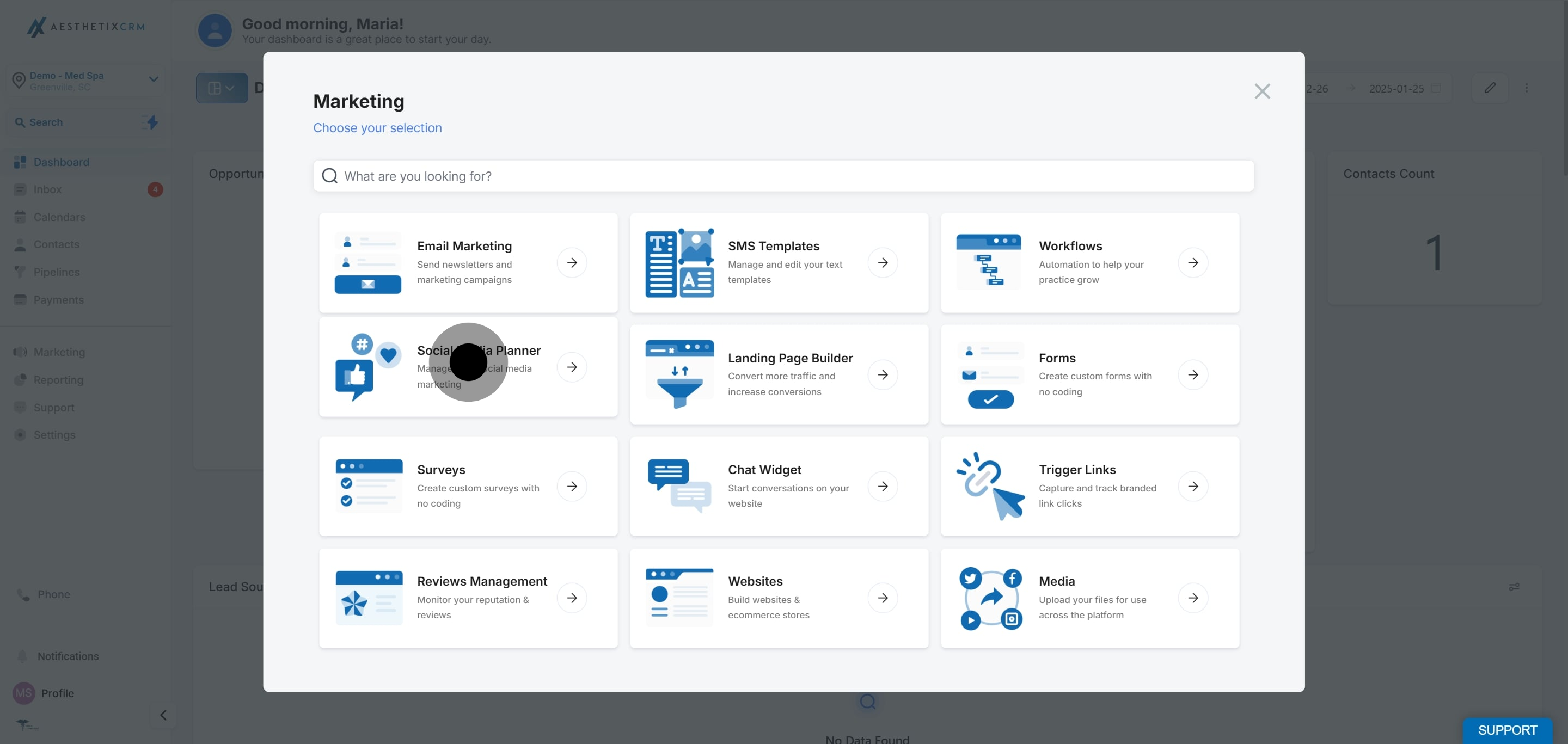Click the Chat Widget speech bubbles icon
Image resolution: width=1568 pixels, height=744 pixels.
tap(679, 486)
